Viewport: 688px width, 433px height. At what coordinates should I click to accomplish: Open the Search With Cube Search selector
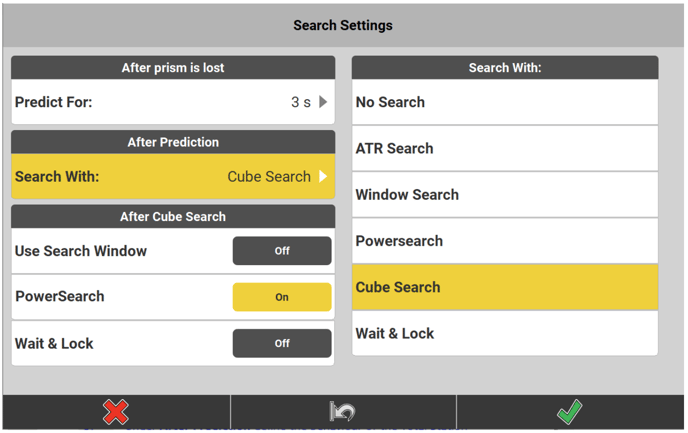click(323, 177)
